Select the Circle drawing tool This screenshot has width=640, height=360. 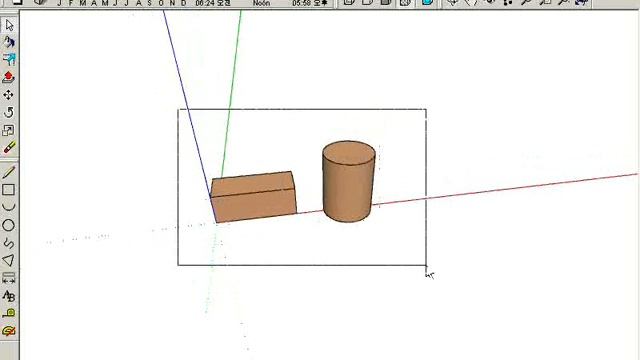point(9,225)
